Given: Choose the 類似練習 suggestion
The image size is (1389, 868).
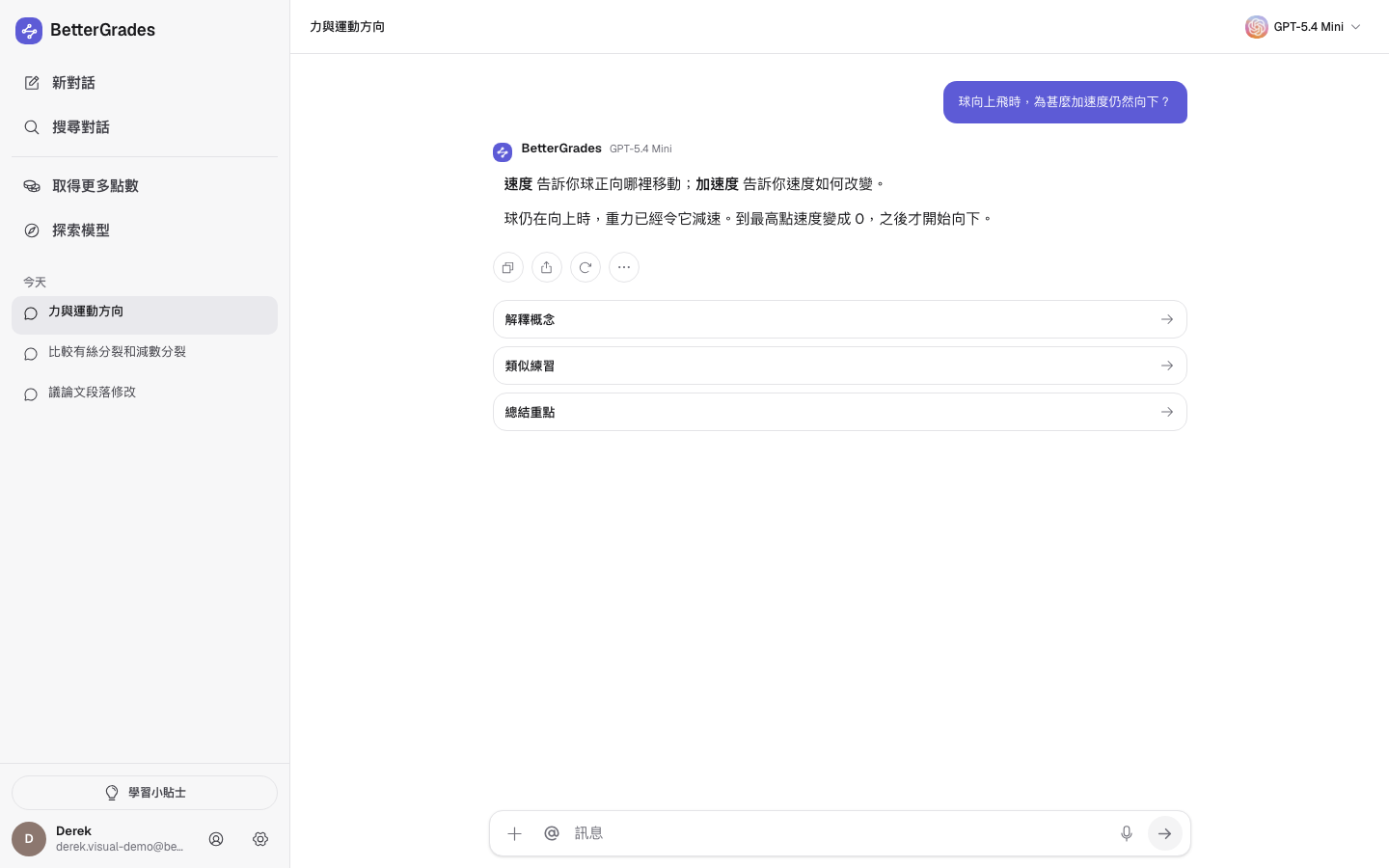Looking at the screenshot, I should (x=839, y=366).
